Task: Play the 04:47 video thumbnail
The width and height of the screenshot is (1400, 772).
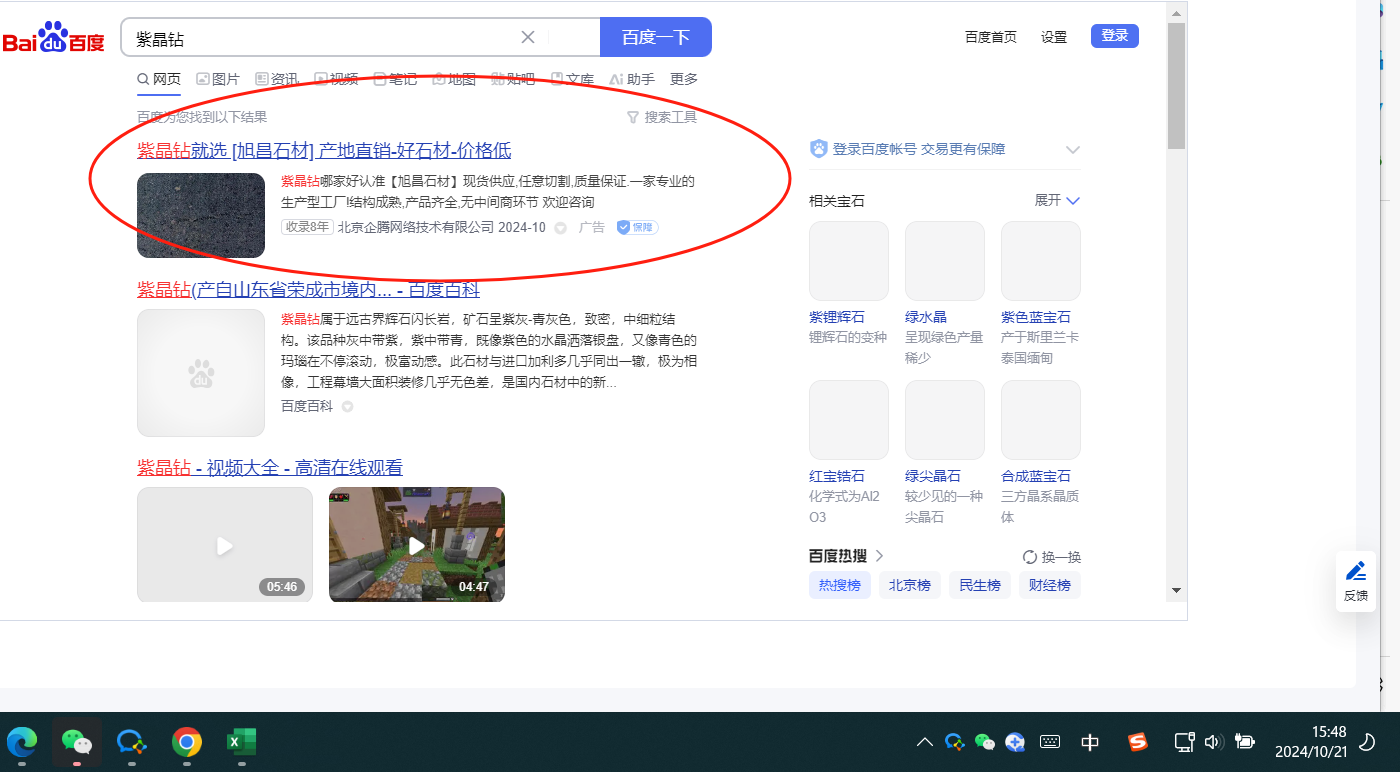Action: (x=416, y=545)
